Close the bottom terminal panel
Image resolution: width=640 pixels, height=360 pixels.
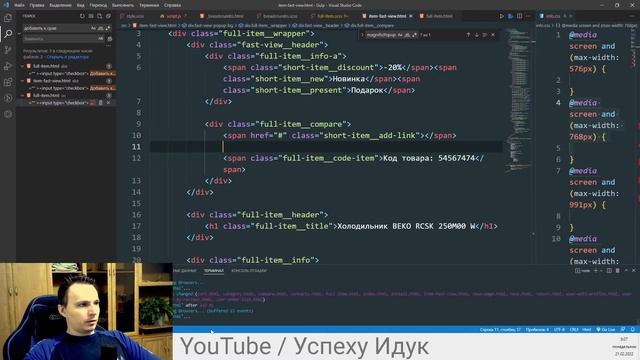pos(633,270)
